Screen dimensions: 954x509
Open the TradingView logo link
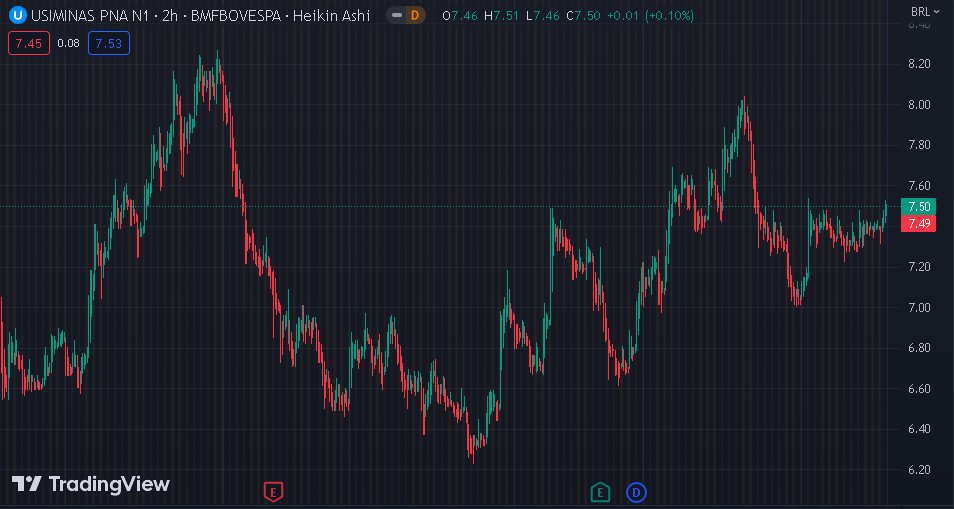(91, 484)
